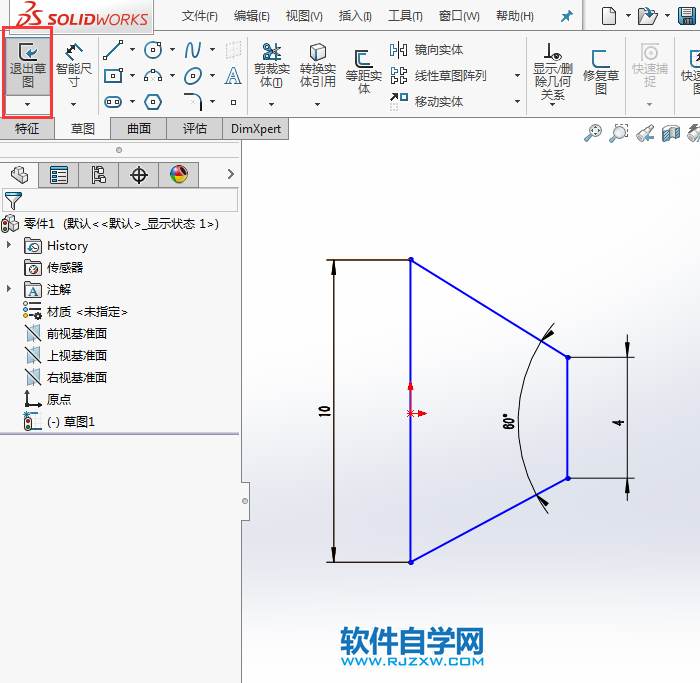Viewport: 700px width, 683px height.
Task: Select the Ellipse sketch tool
Action: pyautogui.click(x=193, y=75)
